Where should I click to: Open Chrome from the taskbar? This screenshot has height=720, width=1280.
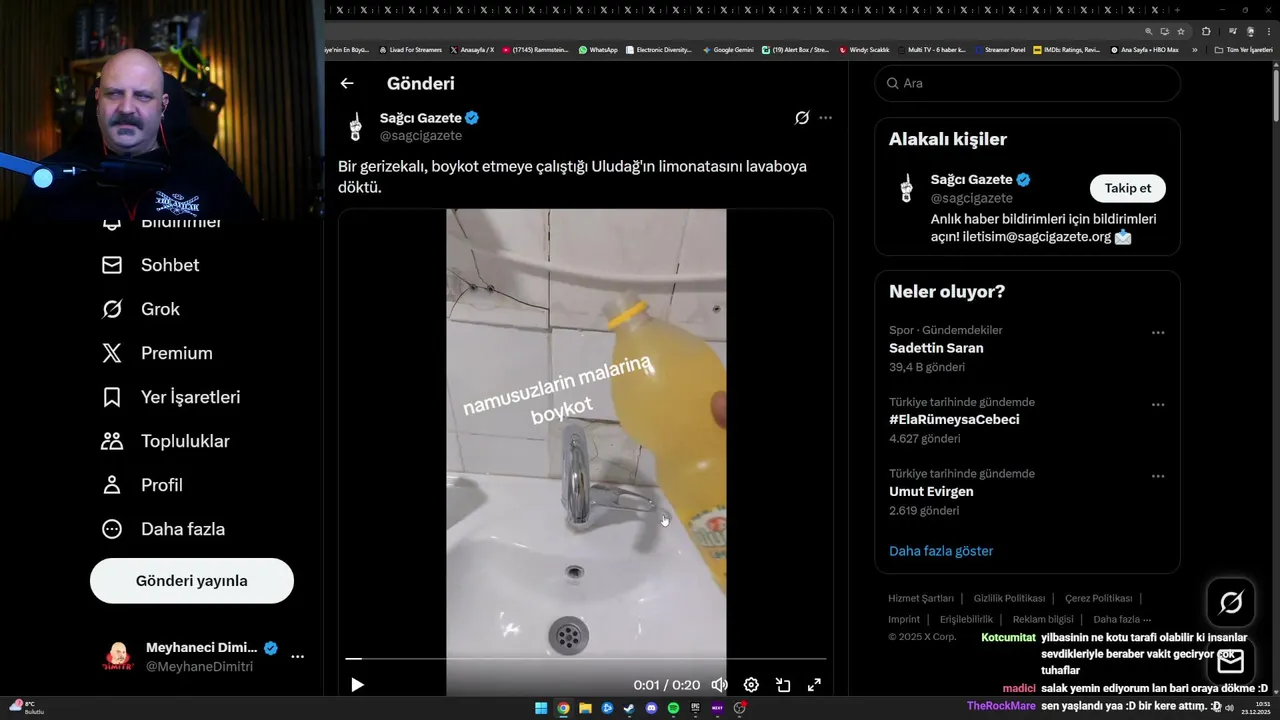(563, 708)
